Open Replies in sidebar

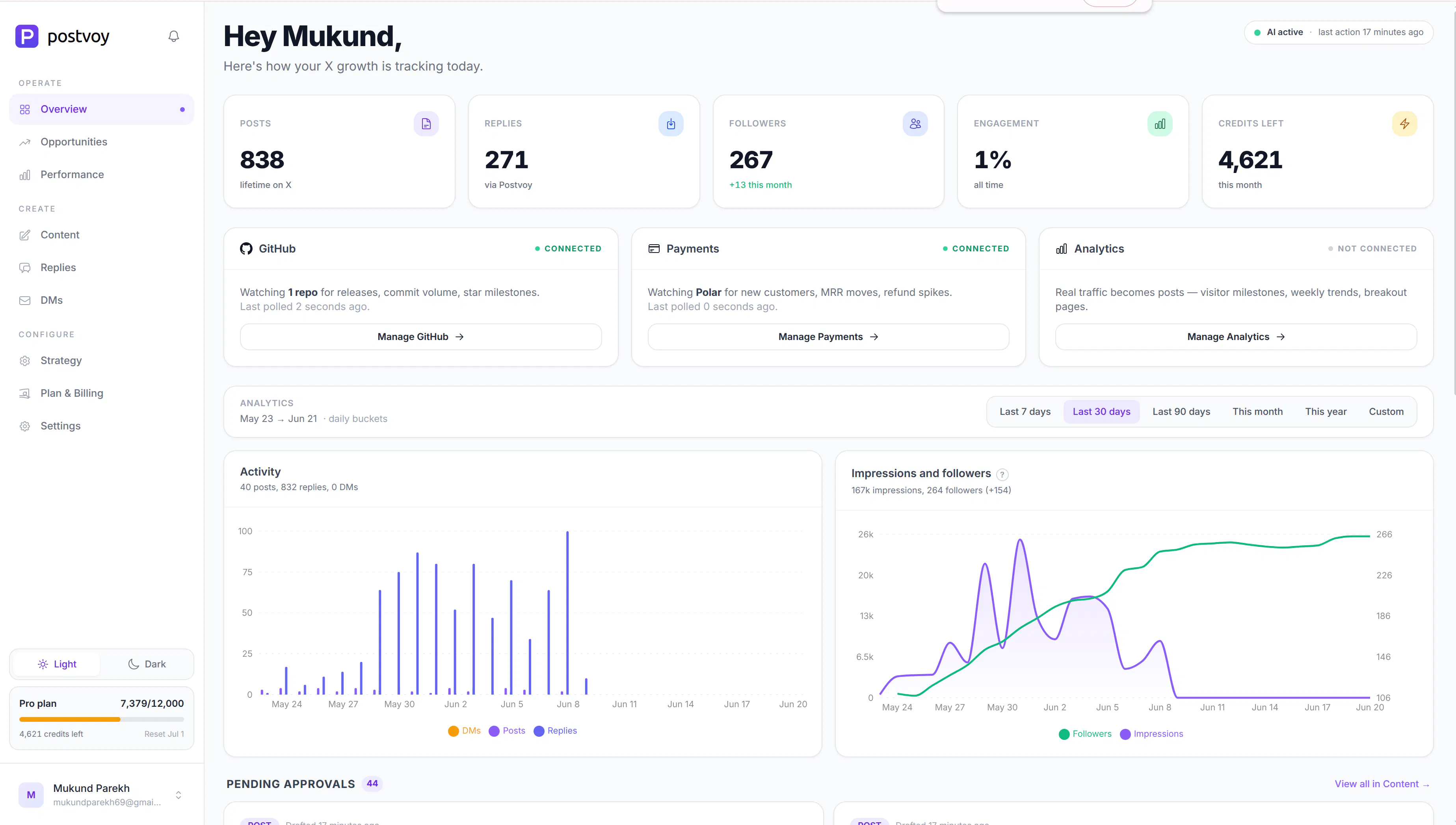[x=101, y=268]
